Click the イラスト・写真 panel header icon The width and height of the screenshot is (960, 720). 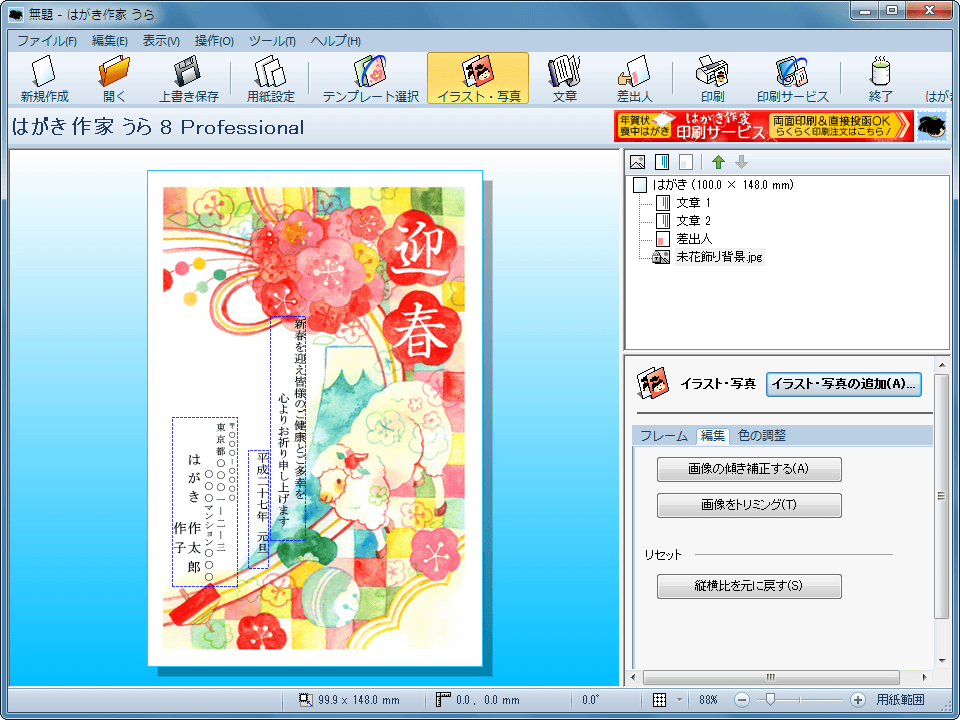[x=653, y=384]
